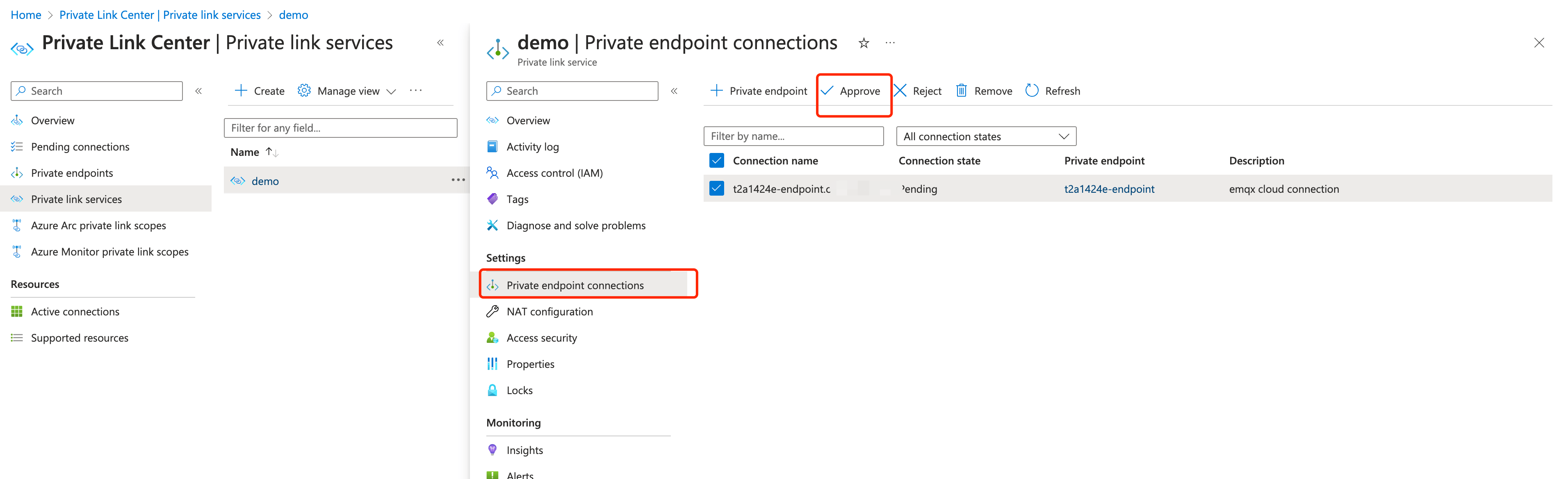Collapse the Private Link Center pane

(441, 43)
